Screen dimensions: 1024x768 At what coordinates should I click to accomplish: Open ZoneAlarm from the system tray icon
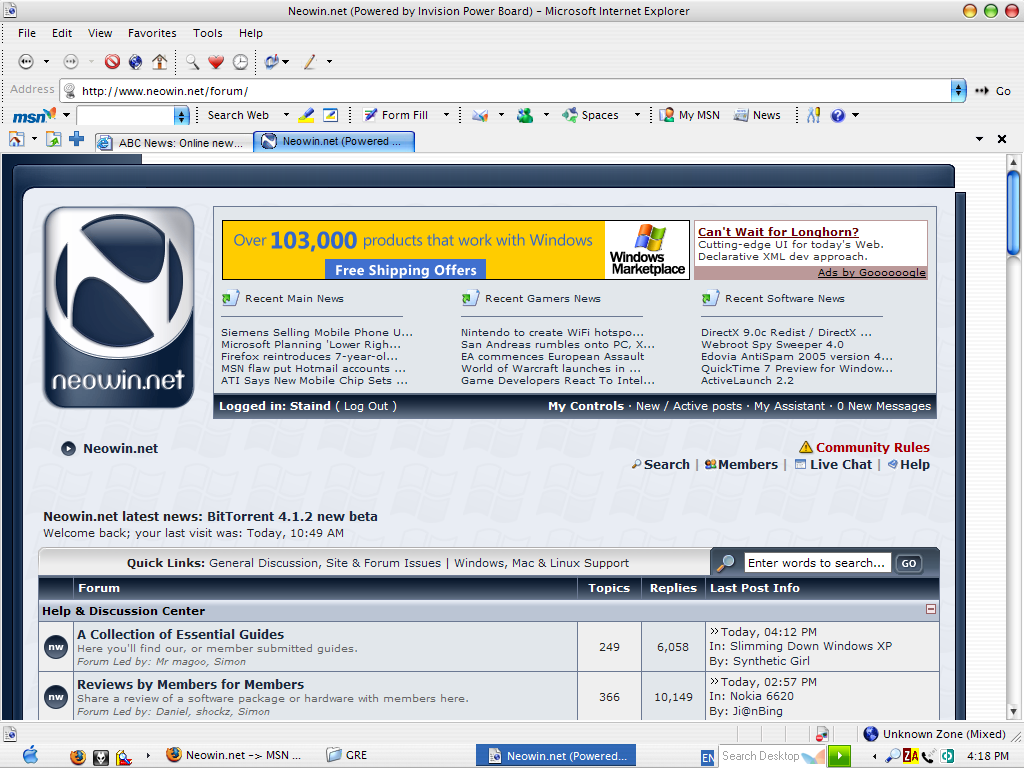(x=910, y=755)
